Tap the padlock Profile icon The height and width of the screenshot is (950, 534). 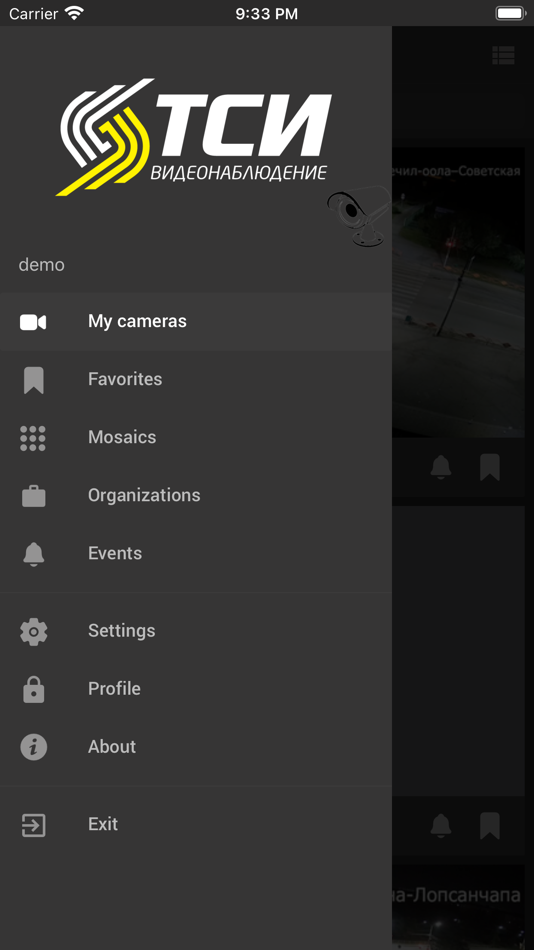33,689
